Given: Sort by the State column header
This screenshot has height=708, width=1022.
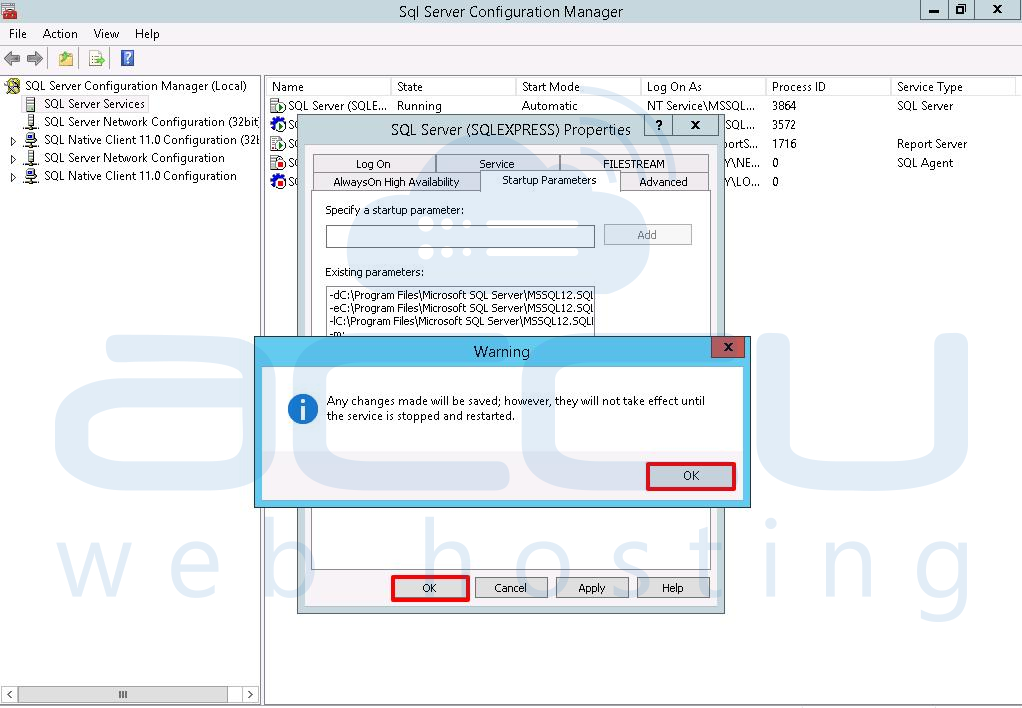Looking at the screenshot, I should tap(454, 87).
